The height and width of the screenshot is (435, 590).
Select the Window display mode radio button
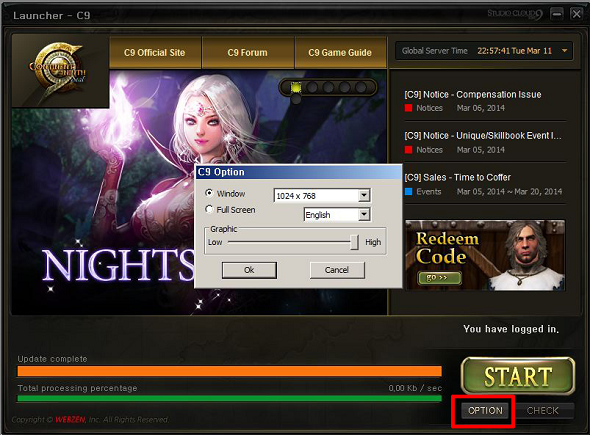209,193
